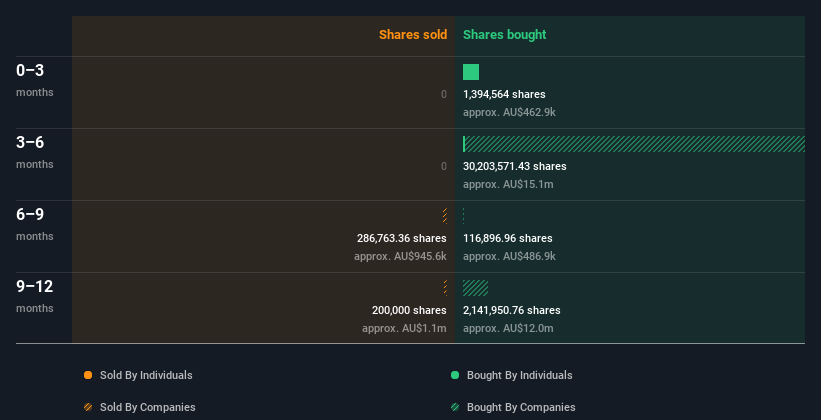821x420 pixels.
Task: Select the hatched green 3–6 months bought bar
Action: (x=634, y=144)
